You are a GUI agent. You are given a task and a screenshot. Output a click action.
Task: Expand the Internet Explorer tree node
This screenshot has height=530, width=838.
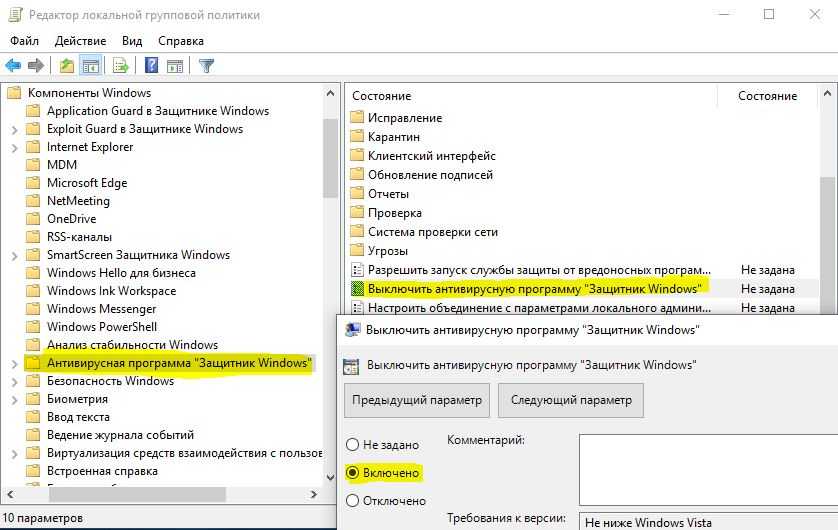pos(14,148)
